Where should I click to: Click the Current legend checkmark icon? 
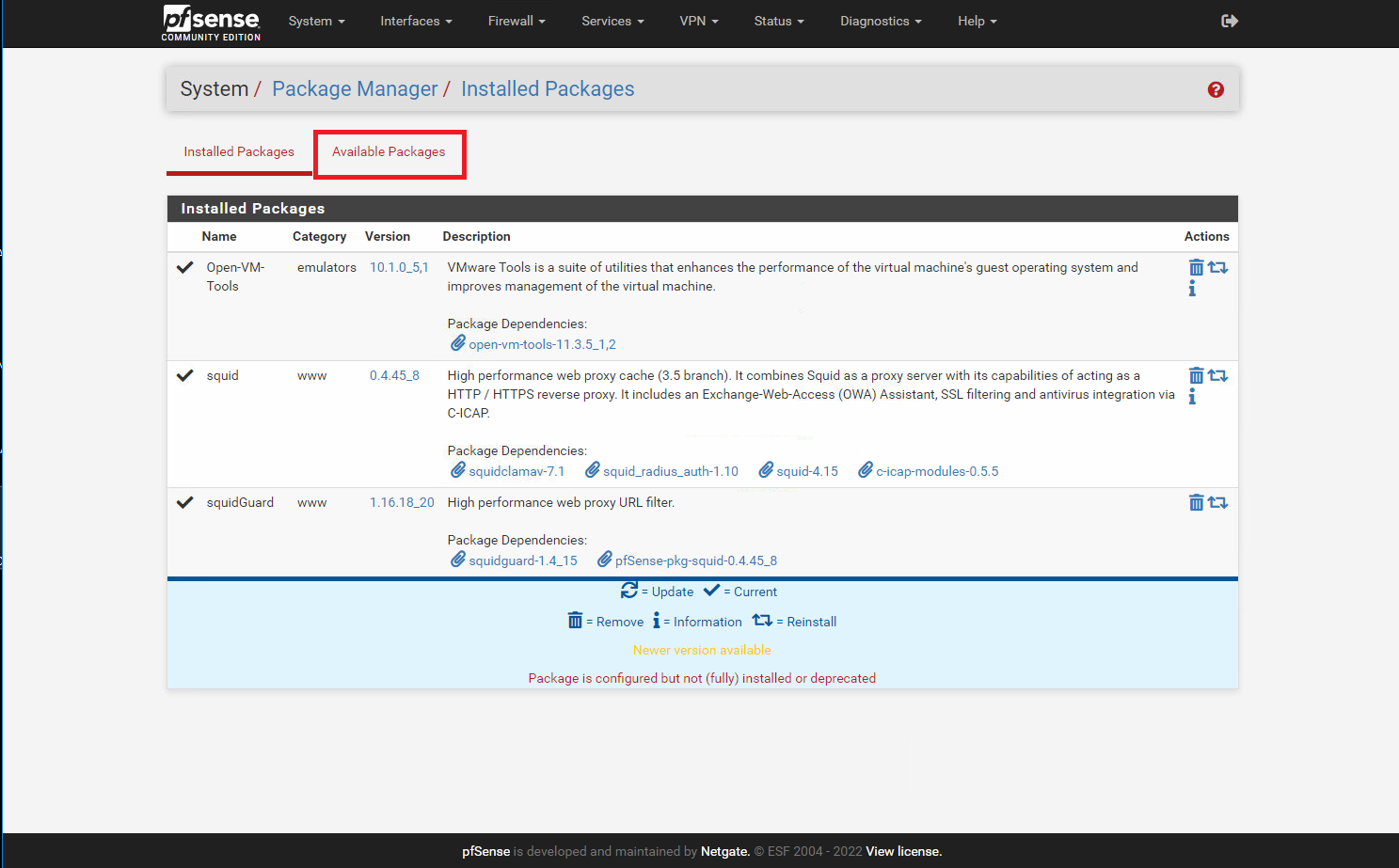pos(711,591)
